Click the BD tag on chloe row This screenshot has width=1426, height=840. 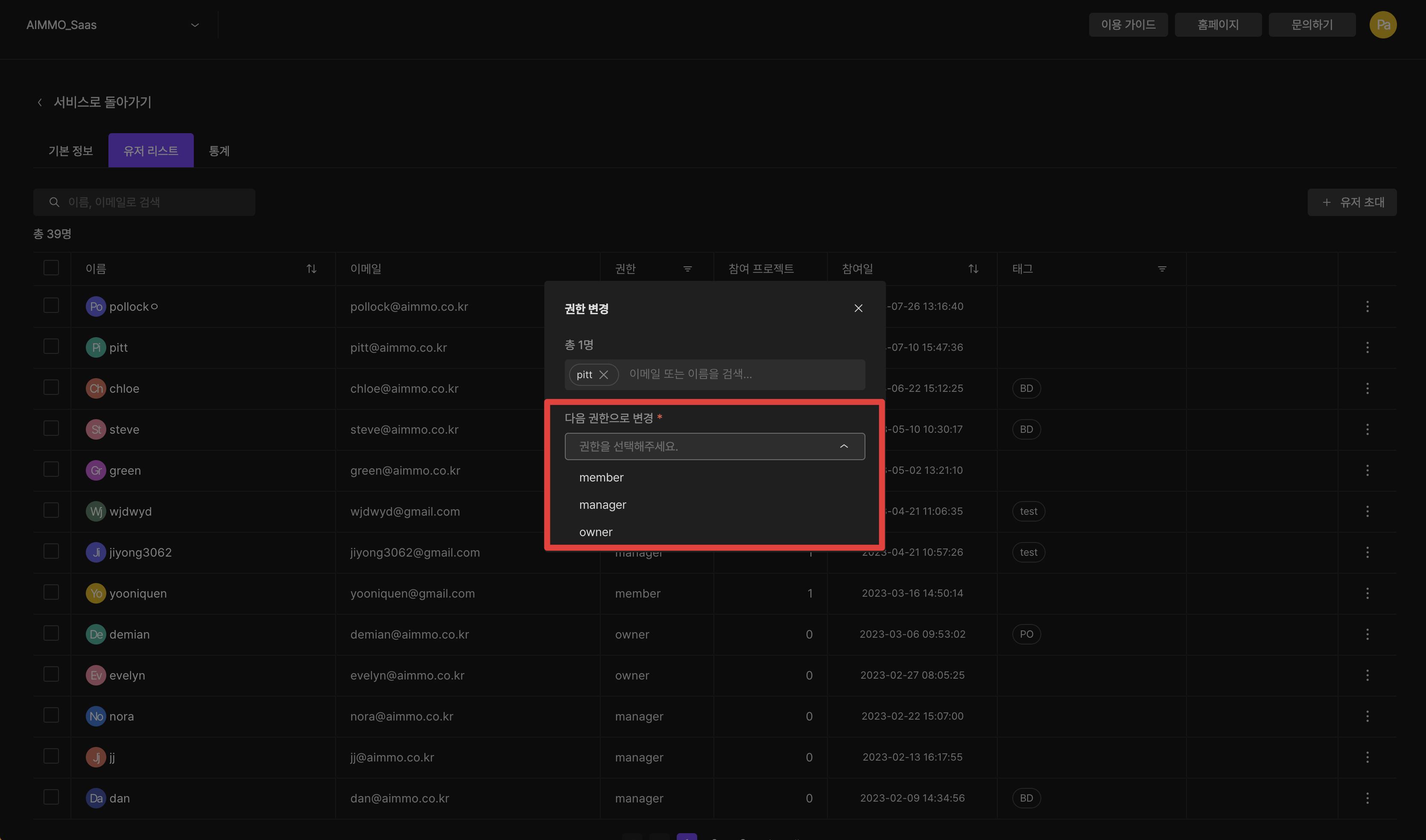[x=1026, y=388]
